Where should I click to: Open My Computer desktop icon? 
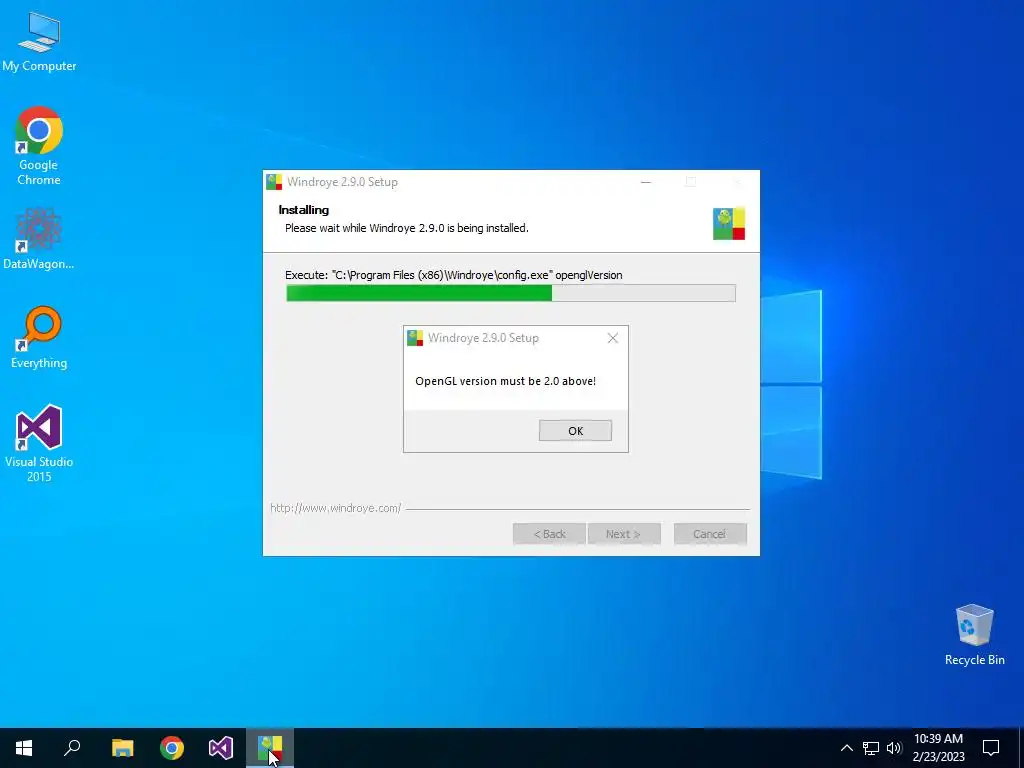39,41
